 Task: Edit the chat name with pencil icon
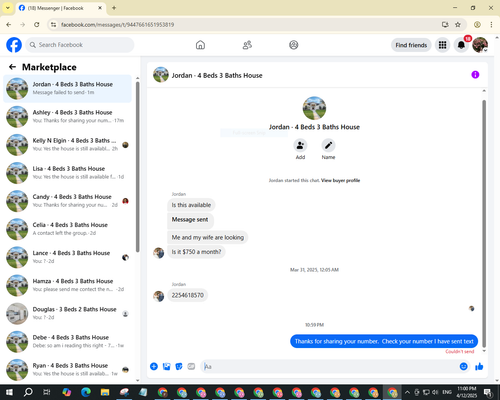[x=328, y=145]
